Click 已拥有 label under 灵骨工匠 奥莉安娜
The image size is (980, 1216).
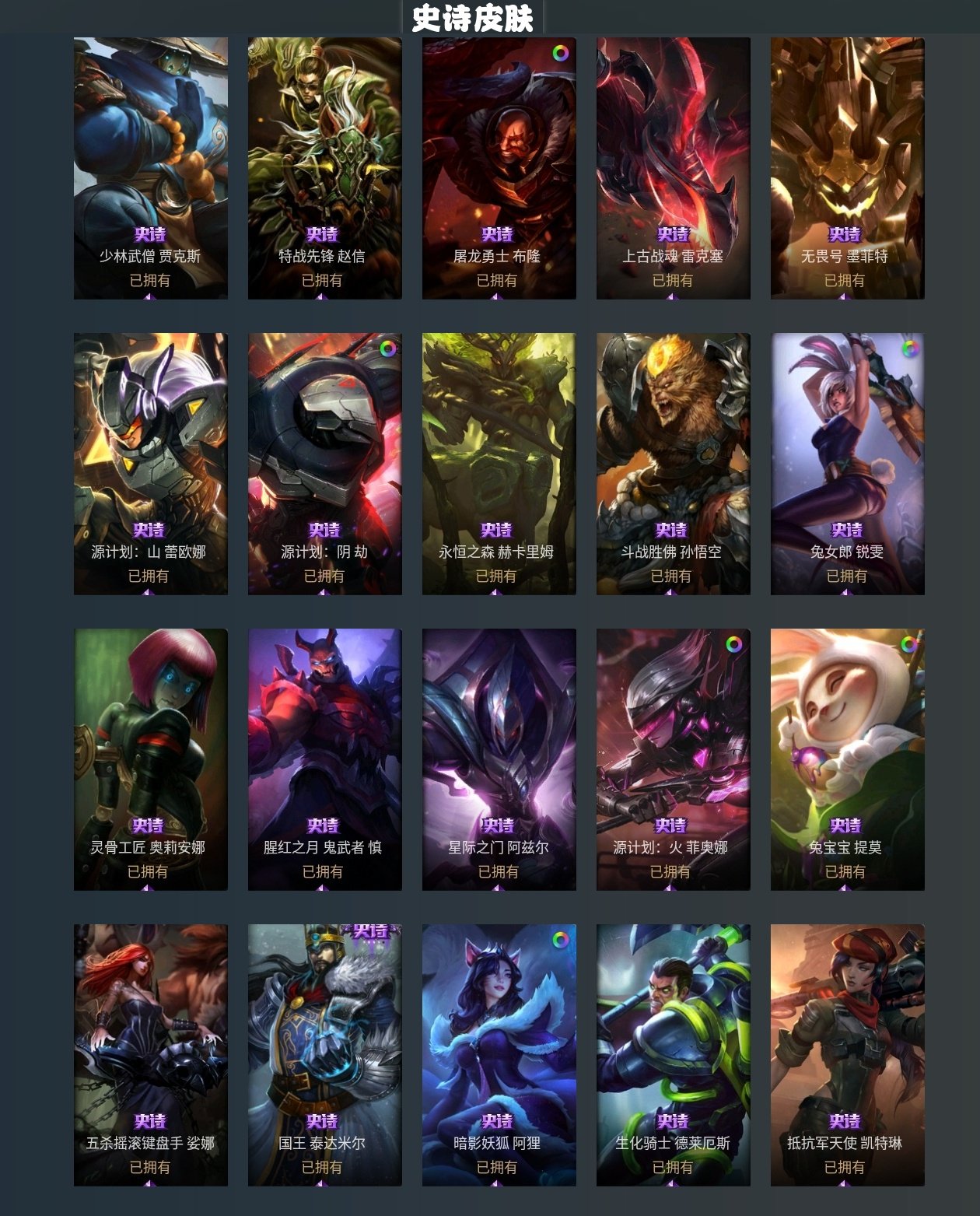148,871
